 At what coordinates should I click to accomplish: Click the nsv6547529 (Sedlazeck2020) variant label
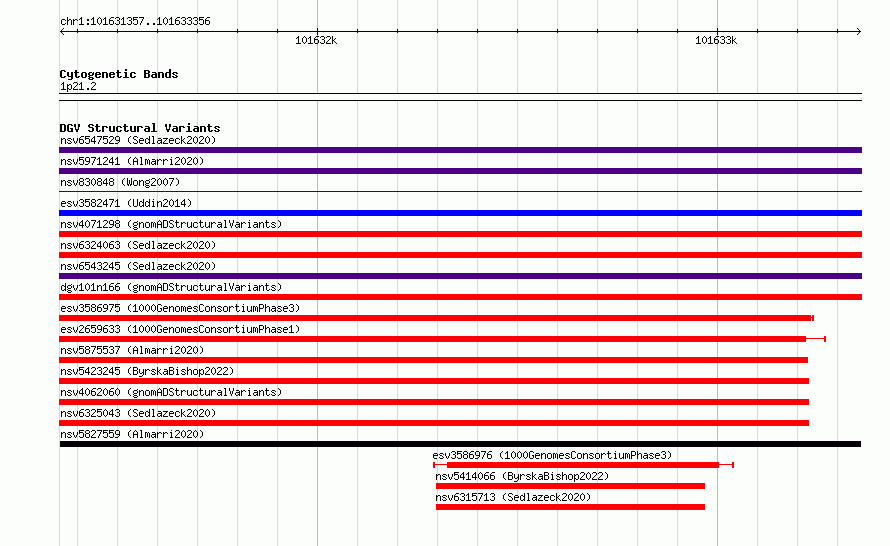tap(138, 140)
